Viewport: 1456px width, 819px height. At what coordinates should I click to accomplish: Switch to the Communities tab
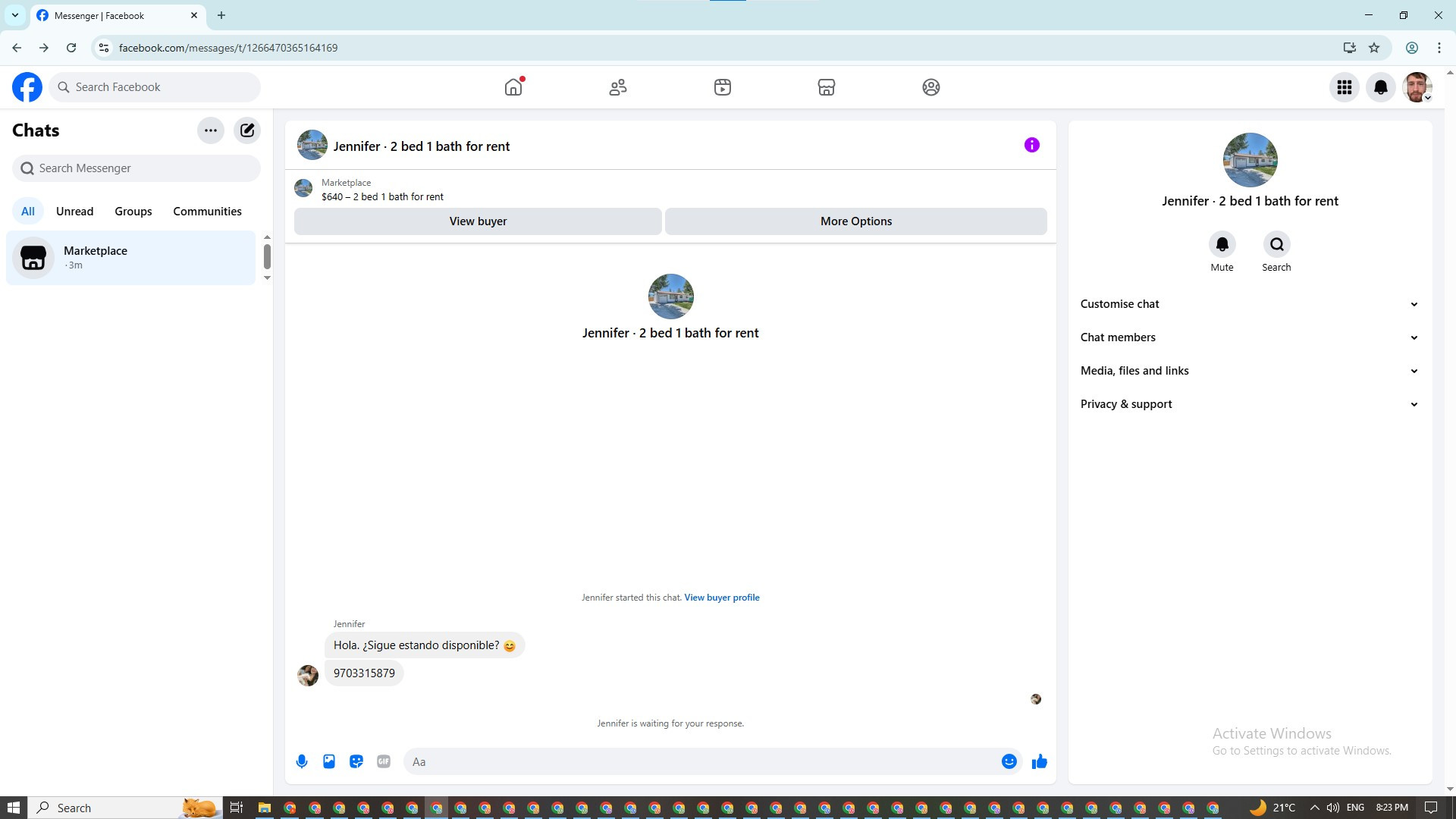click(x=207, y=212)
